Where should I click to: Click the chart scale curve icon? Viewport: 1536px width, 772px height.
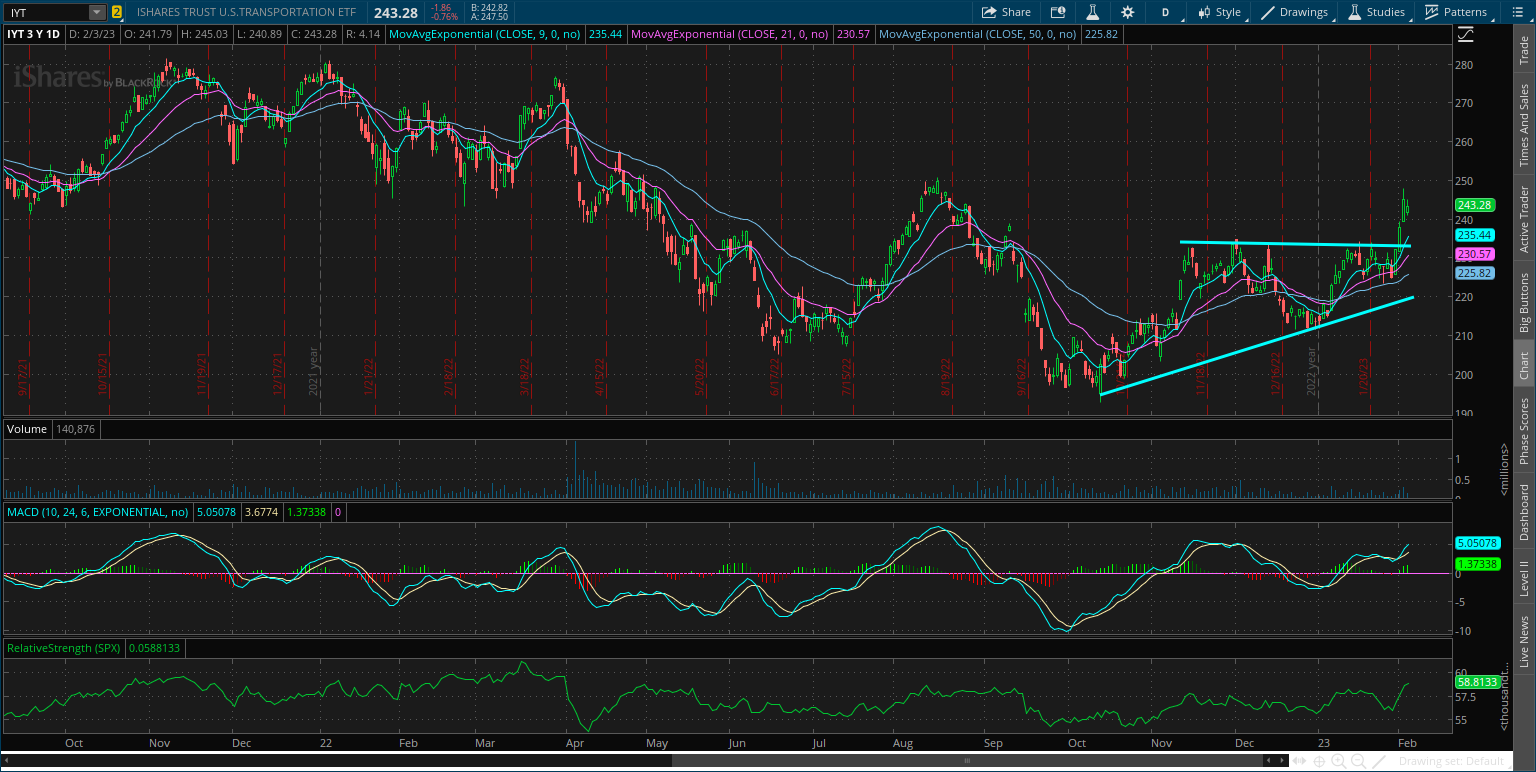tap(1465, 33)
